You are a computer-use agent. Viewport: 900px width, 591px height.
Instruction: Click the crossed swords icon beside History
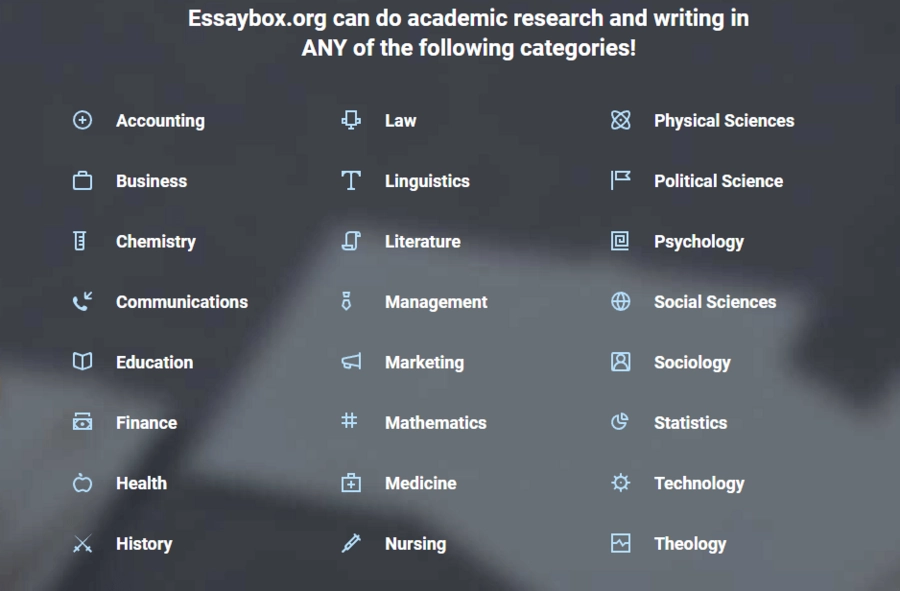pyautogui.click(x=82, y=543)
